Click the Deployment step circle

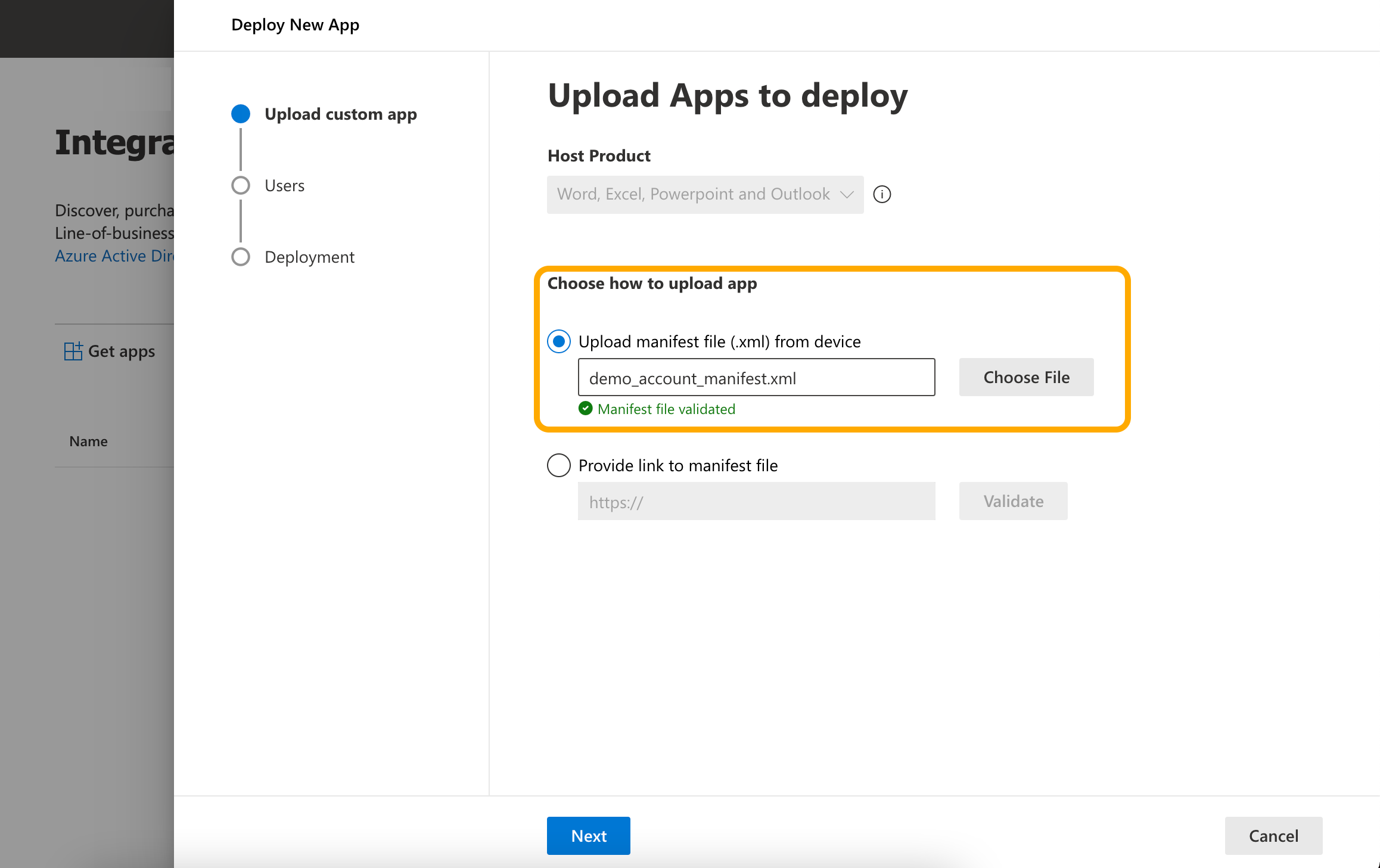click(241, 257)
